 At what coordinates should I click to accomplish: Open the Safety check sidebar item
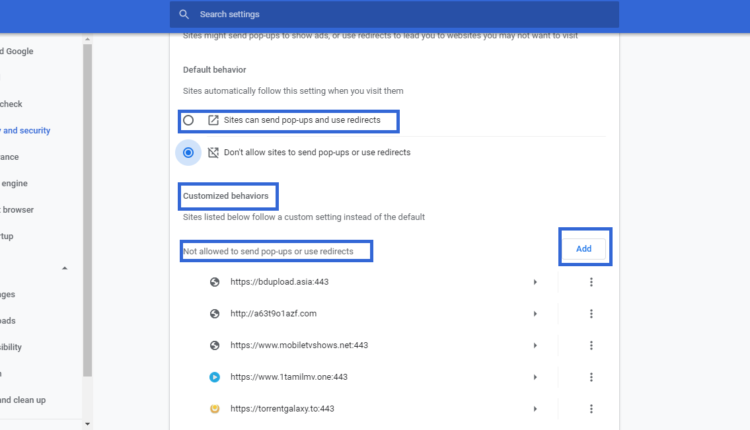[x=11, y=104]
